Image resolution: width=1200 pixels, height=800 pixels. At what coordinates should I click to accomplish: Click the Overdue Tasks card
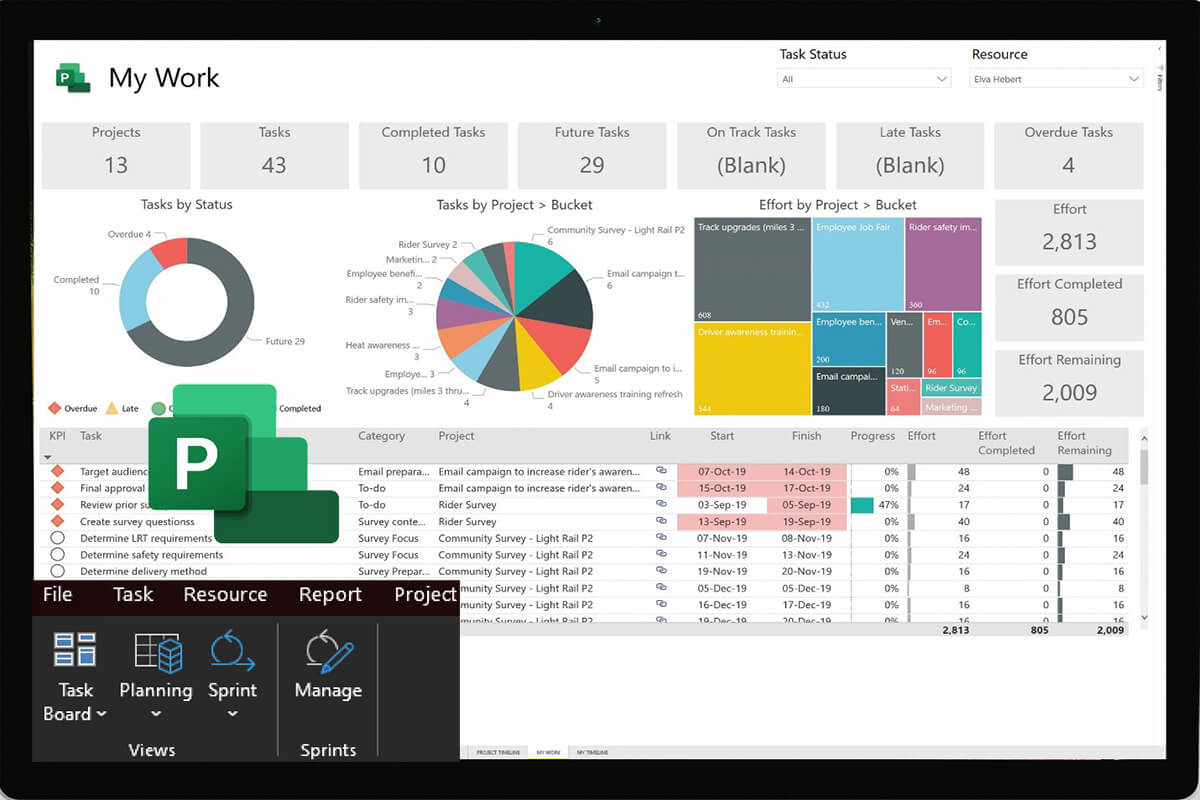[1068, 155]
